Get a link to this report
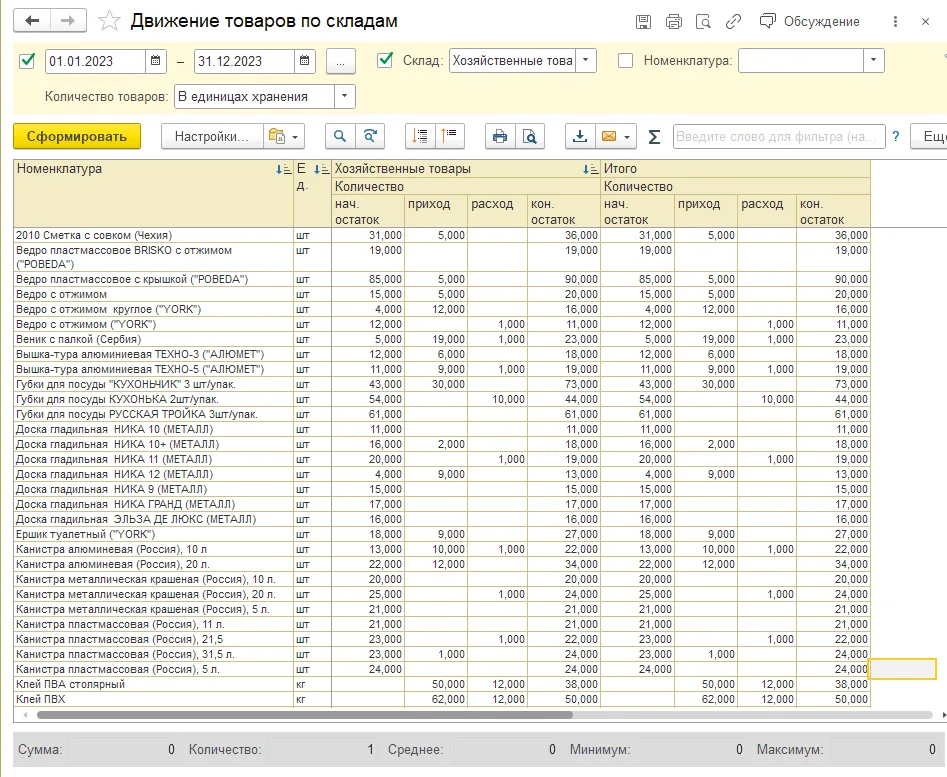 [733, 22]
